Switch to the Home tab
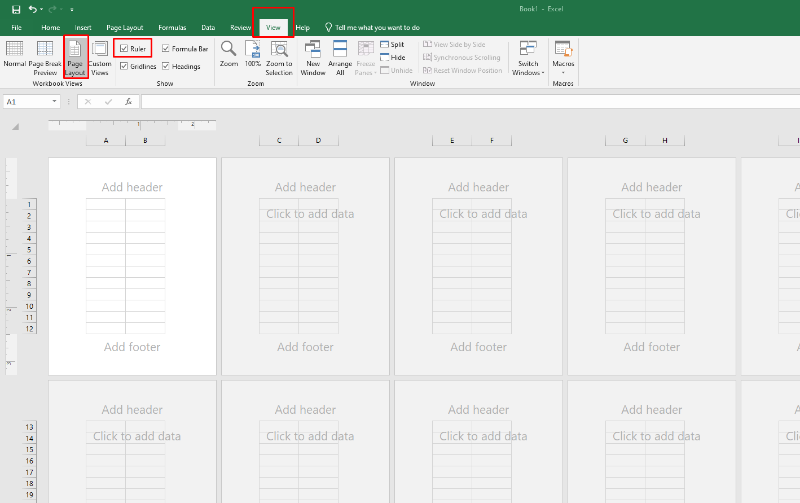This screenshot has height=503, width=800. [51, 28]
